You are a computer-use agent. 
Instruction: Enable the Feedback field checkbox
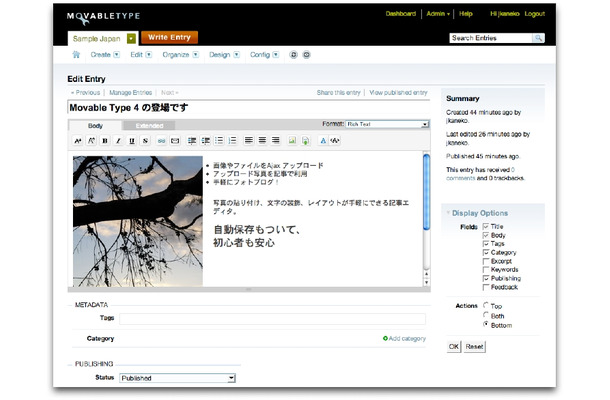pyautogui.click(x=486, y=287)
